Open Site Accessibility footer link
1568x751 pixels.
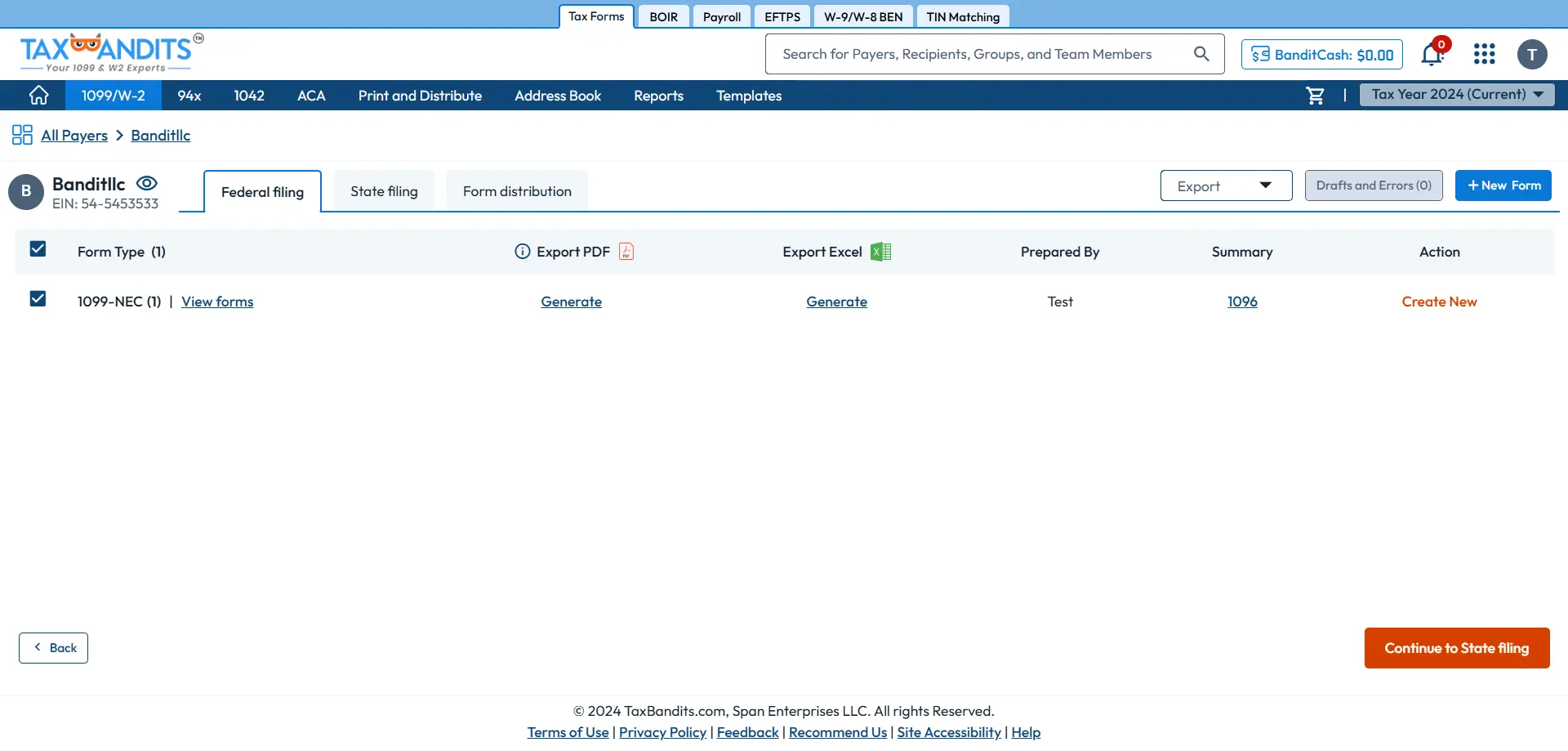(x=949, y=732)
